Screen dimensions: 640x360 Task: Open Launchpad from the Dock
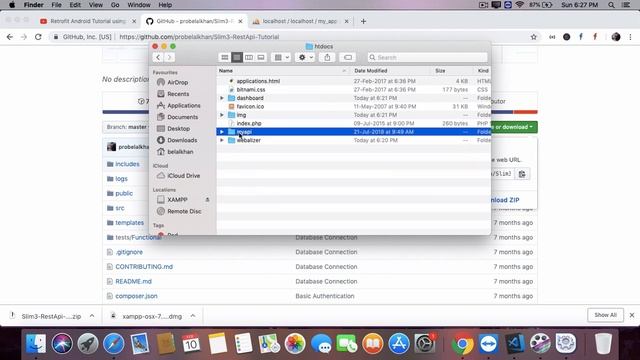[x=88, y=343]
